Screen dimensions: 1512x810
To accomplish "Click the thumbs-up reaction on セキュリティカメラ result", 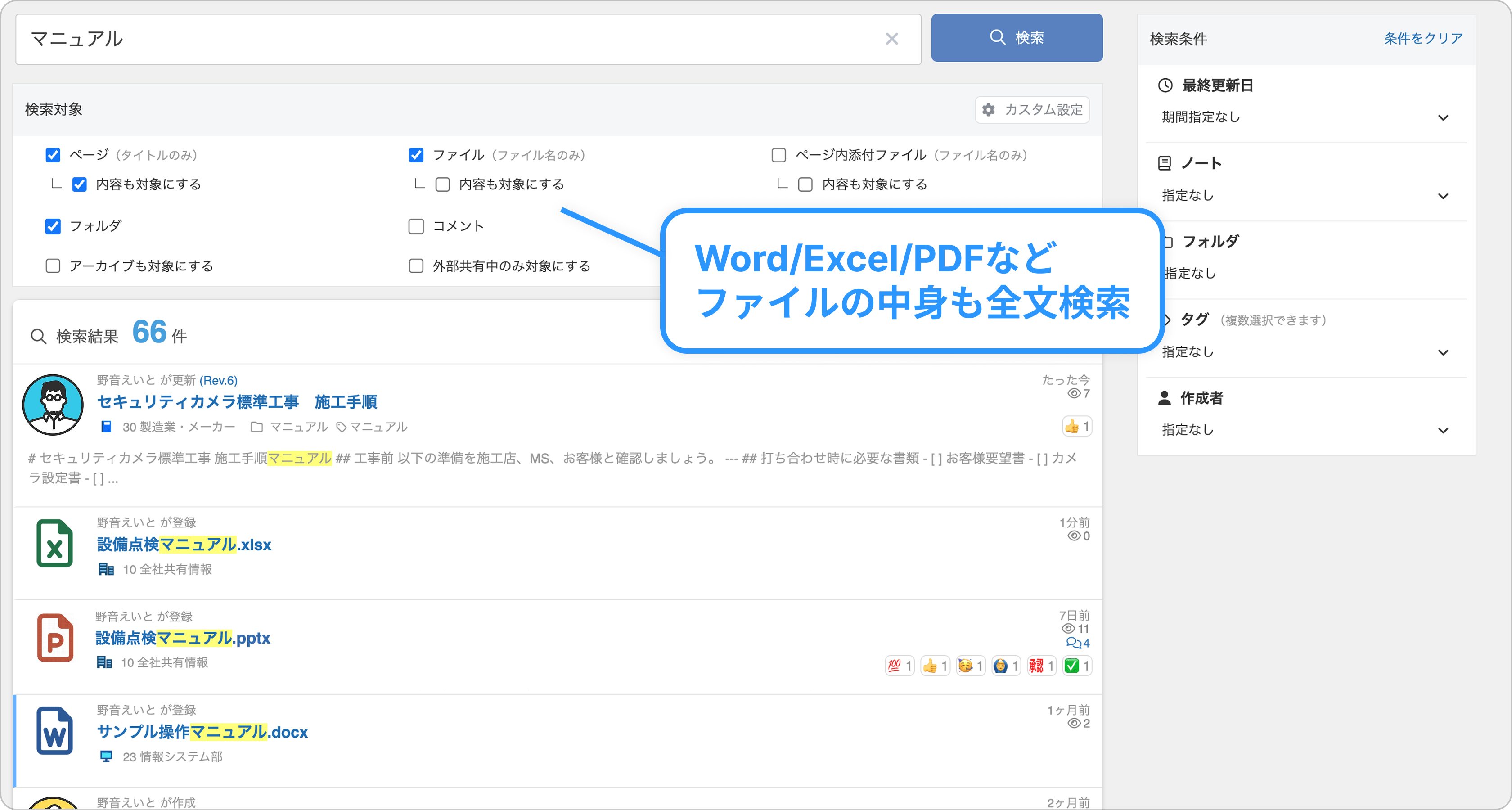I will pos(1077,426).
